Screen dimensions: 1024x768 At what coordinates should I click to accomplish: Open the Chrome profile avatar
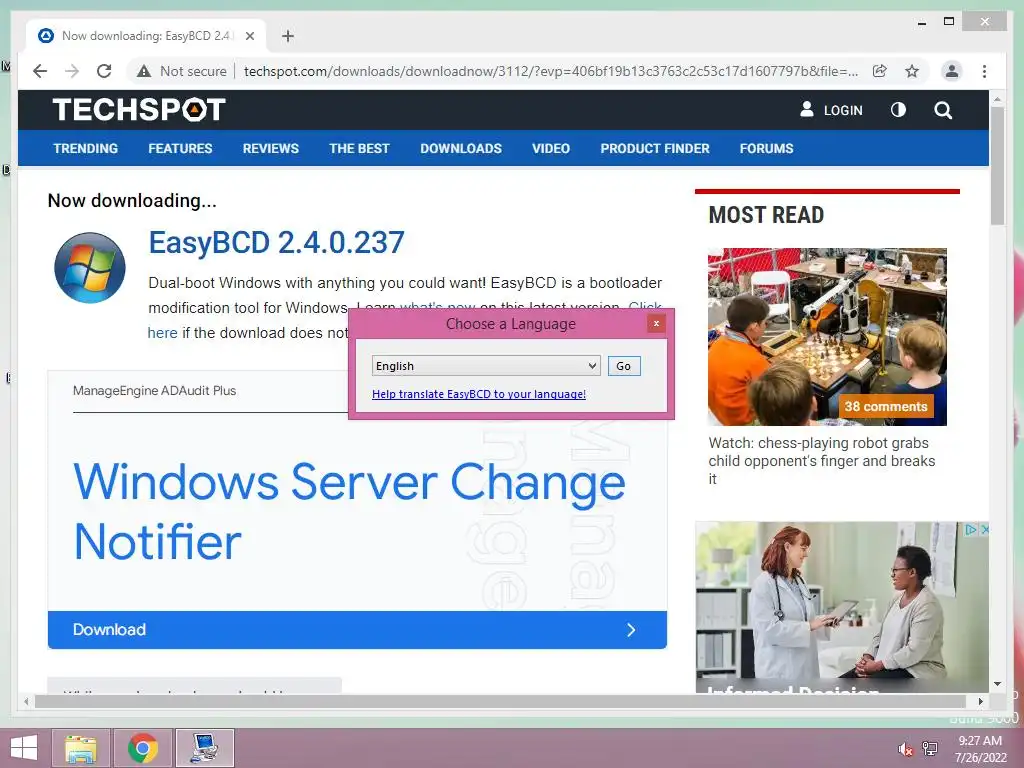click(x=952, y=71)
